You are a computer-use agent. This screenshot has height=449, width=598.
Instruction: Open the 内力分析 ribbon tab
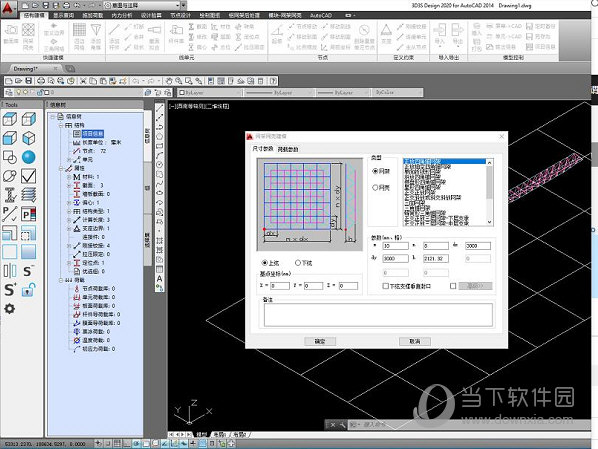(x=122, y=15)
